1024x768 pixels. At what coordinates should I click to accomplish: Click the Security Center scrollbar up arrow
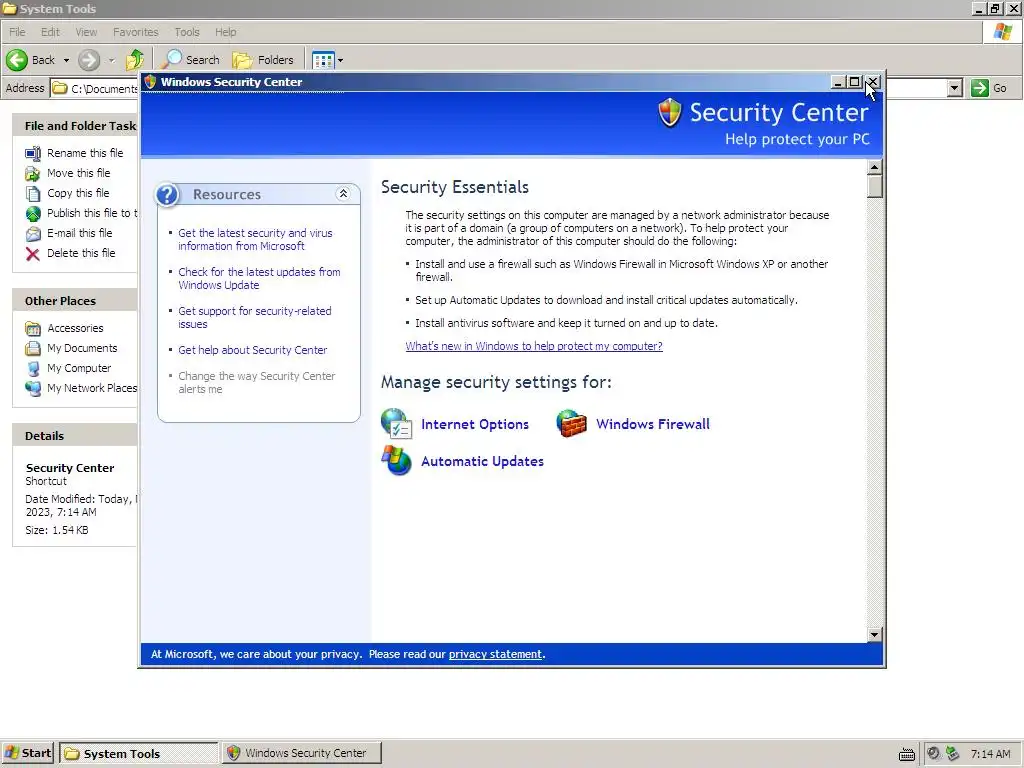875,168
